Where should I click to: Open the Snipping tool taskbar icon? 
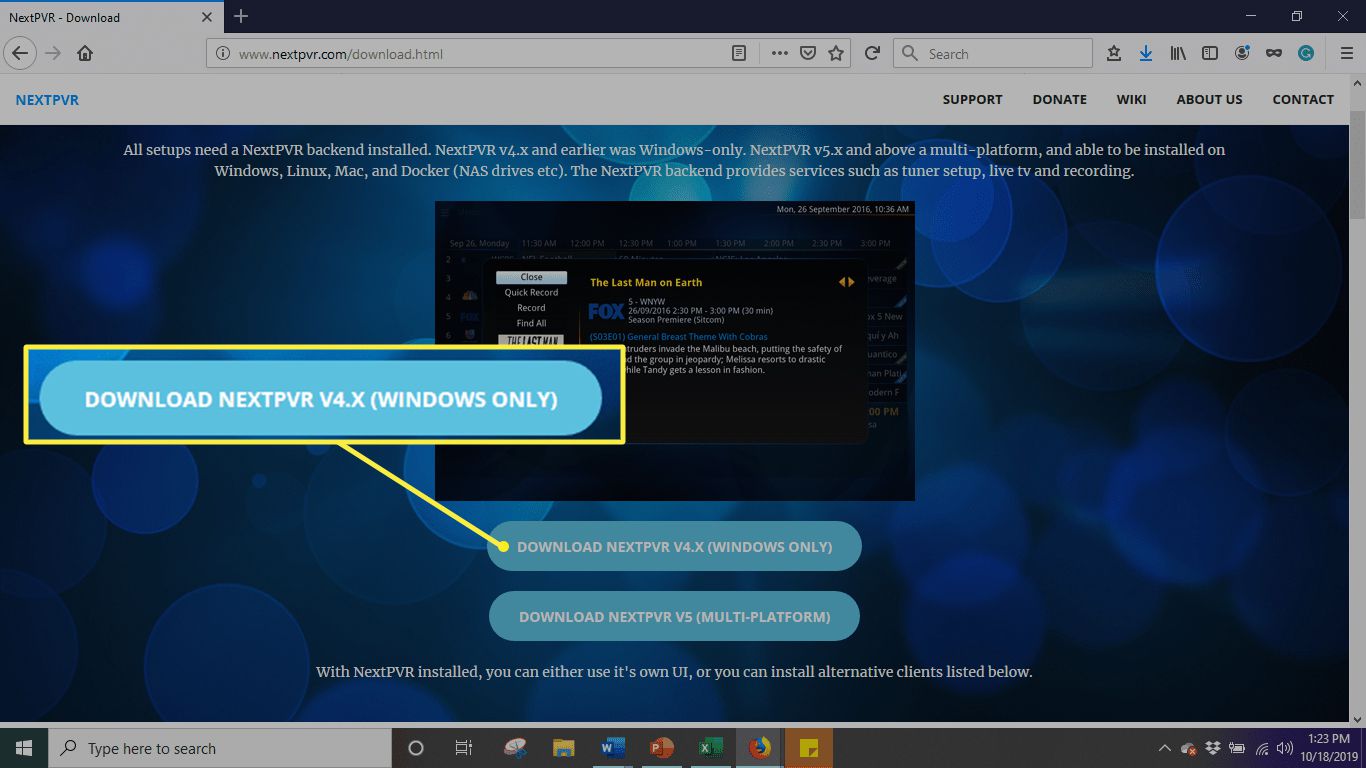point(515,748)
